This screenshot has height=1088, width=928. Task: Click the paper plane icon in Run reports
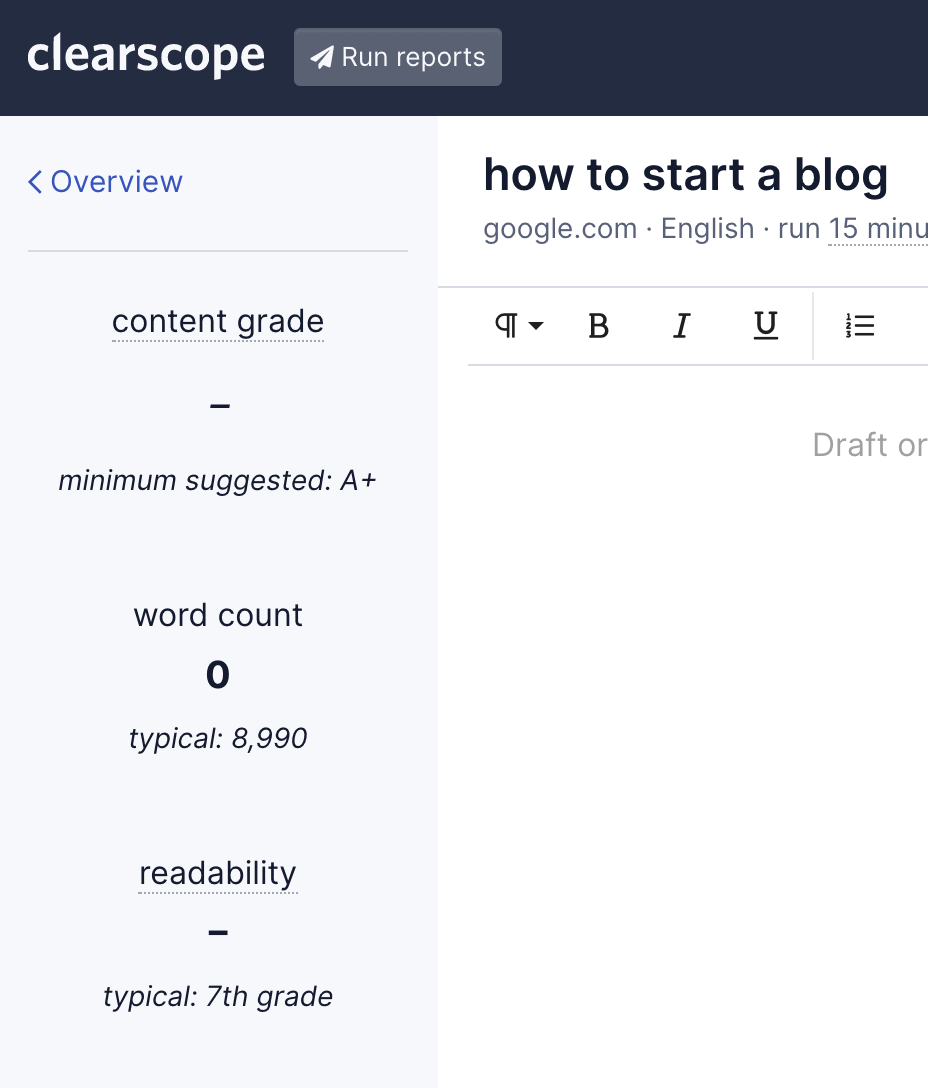321,58
